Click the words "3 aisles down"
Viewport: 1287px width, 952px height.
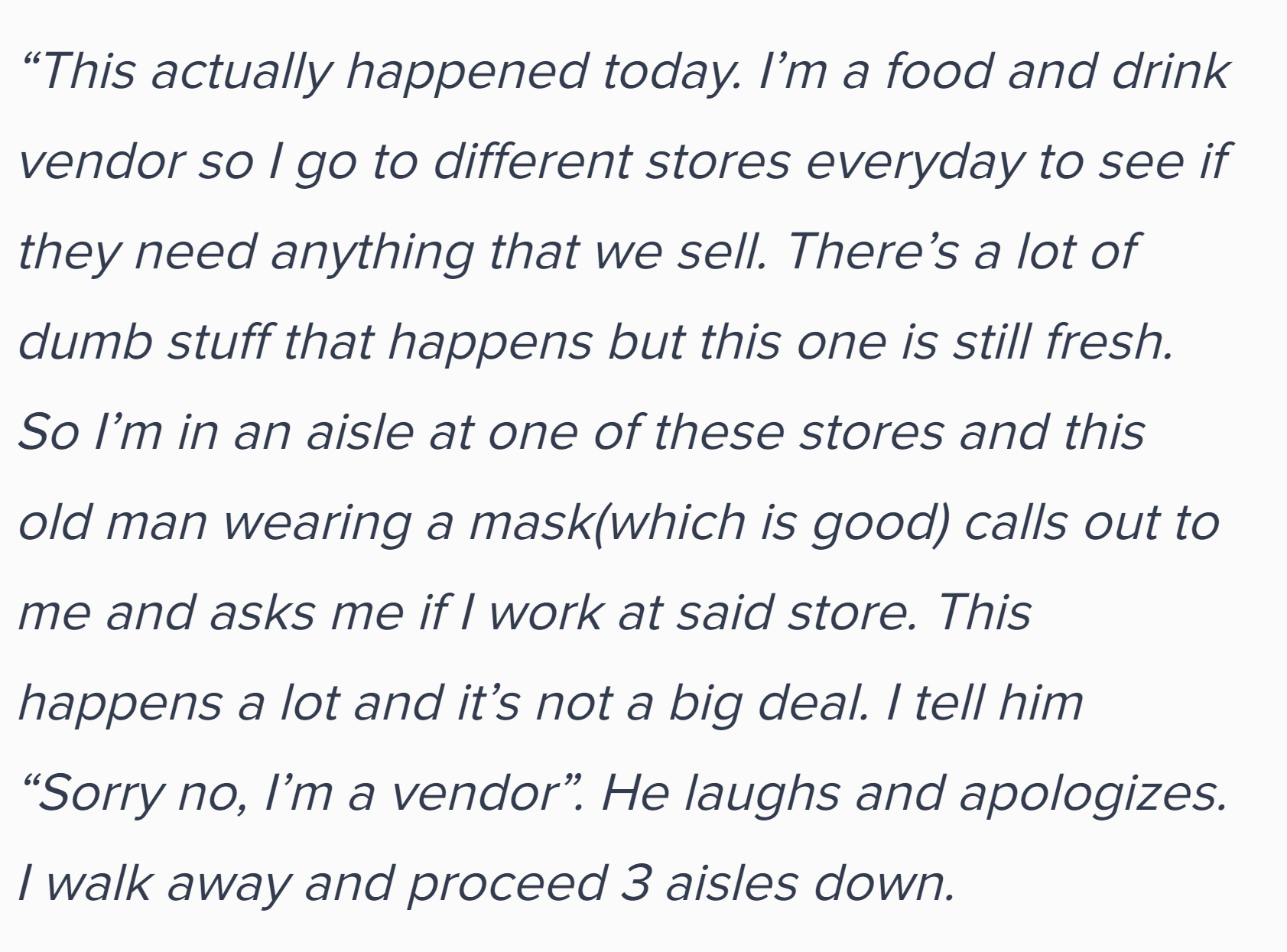[x=780, y=883]
